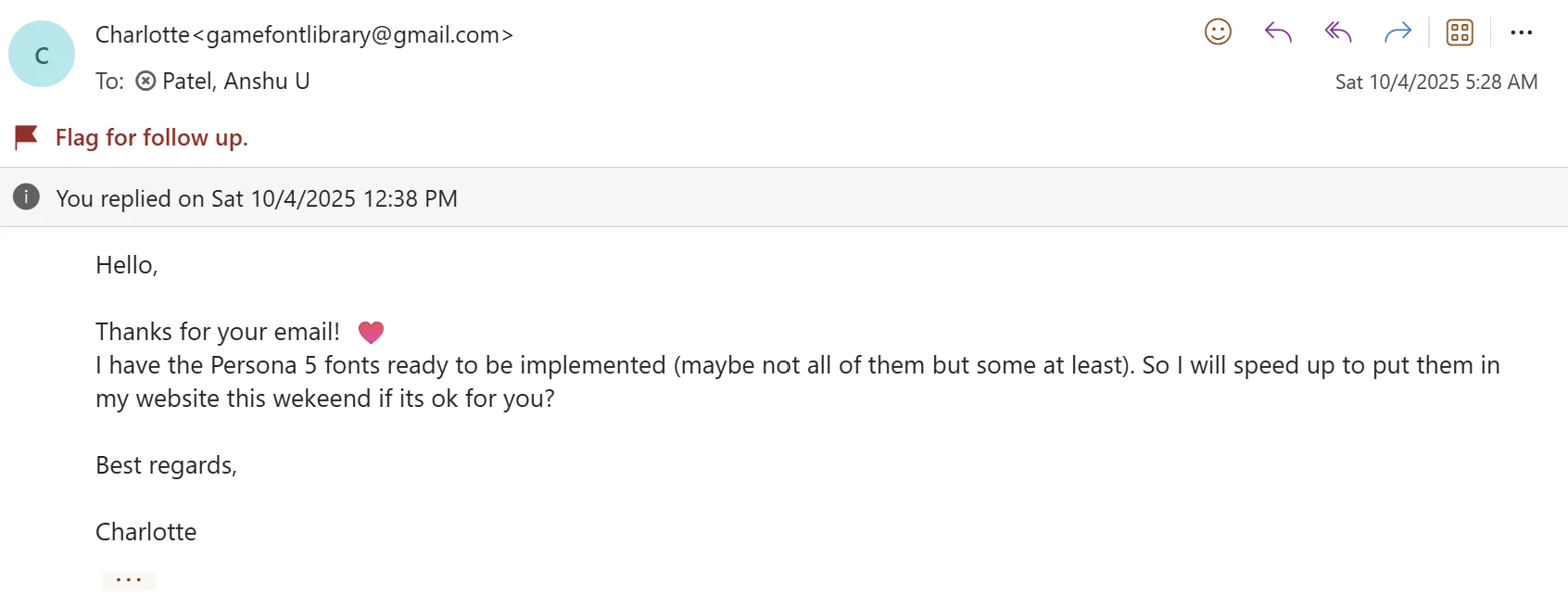Click the pink heart emoji in message
This screenshot has height=608, width=1568.
point(371,332)
